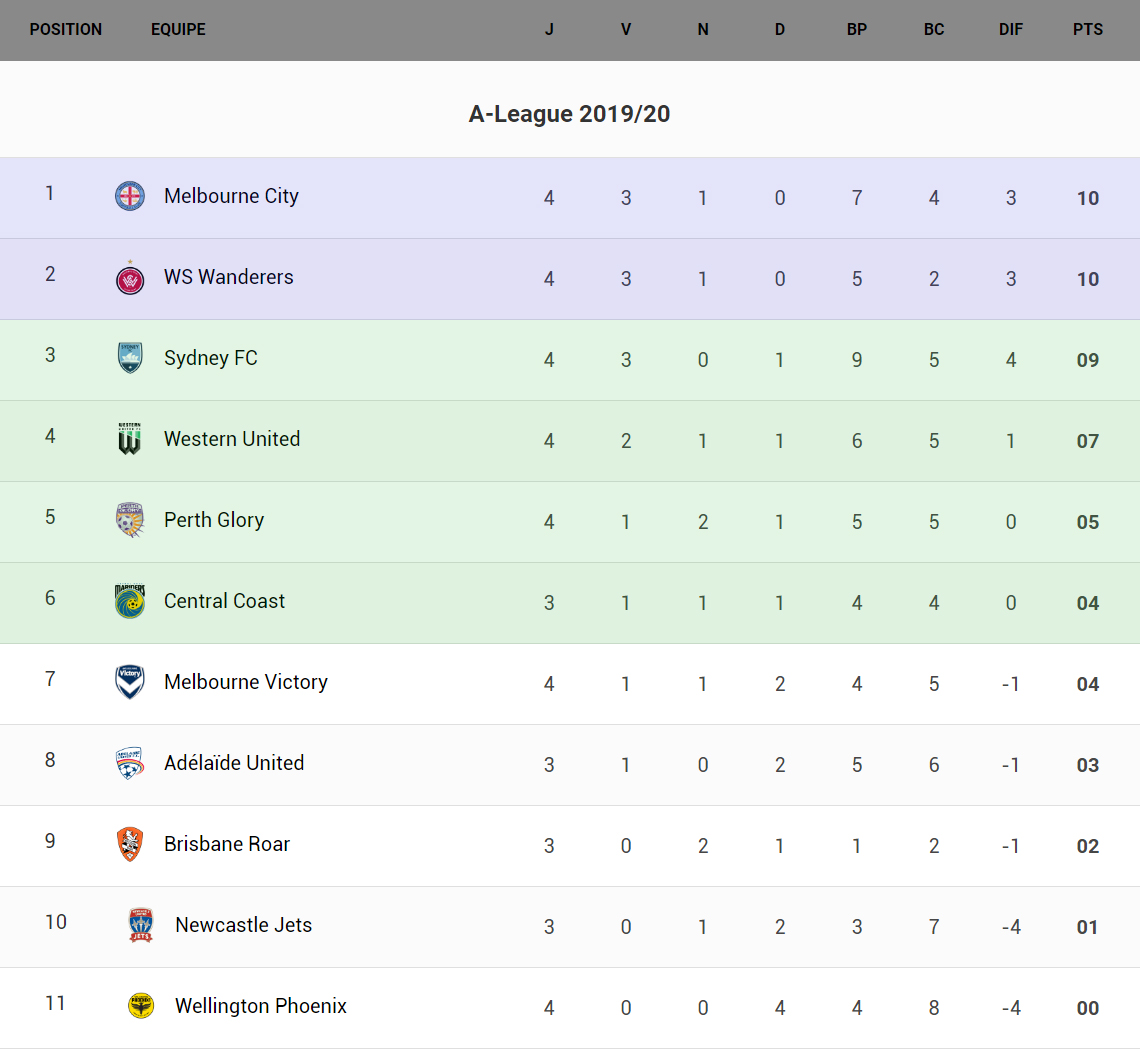
Task: Select the Brisbane Roar orange crest
Action: click(130, 844)
